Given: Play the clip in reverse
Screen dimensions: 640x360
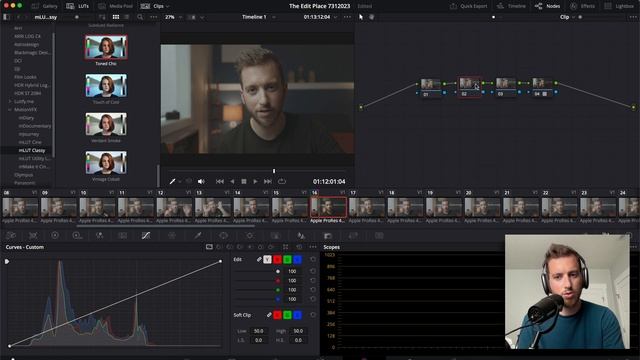Looking at the screenshot, I should [x=232, y=181].
